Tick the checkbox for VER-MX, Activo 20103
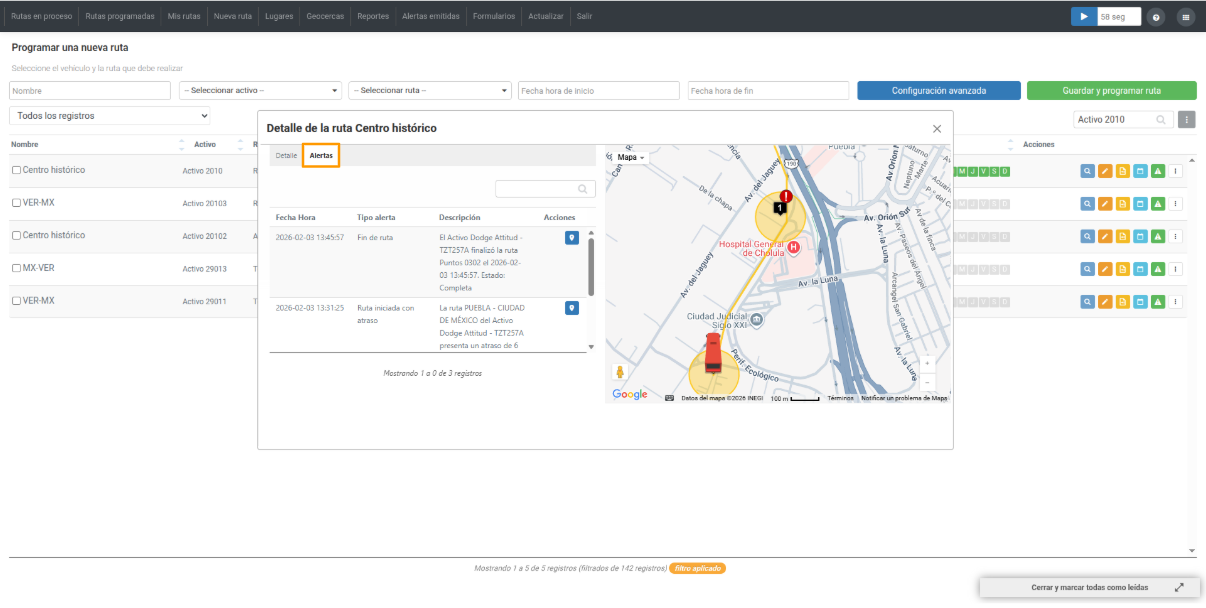 pyautogui.click(x=16, y=203)
